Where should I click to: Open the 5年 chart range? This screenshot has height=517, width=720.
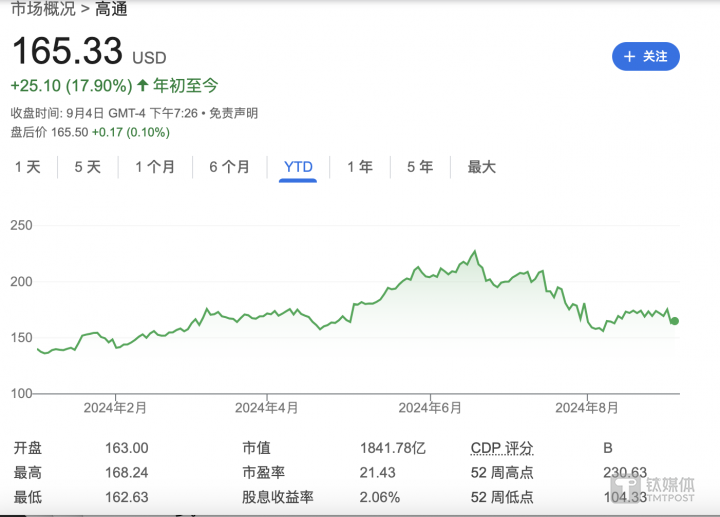tap(420, 167)
